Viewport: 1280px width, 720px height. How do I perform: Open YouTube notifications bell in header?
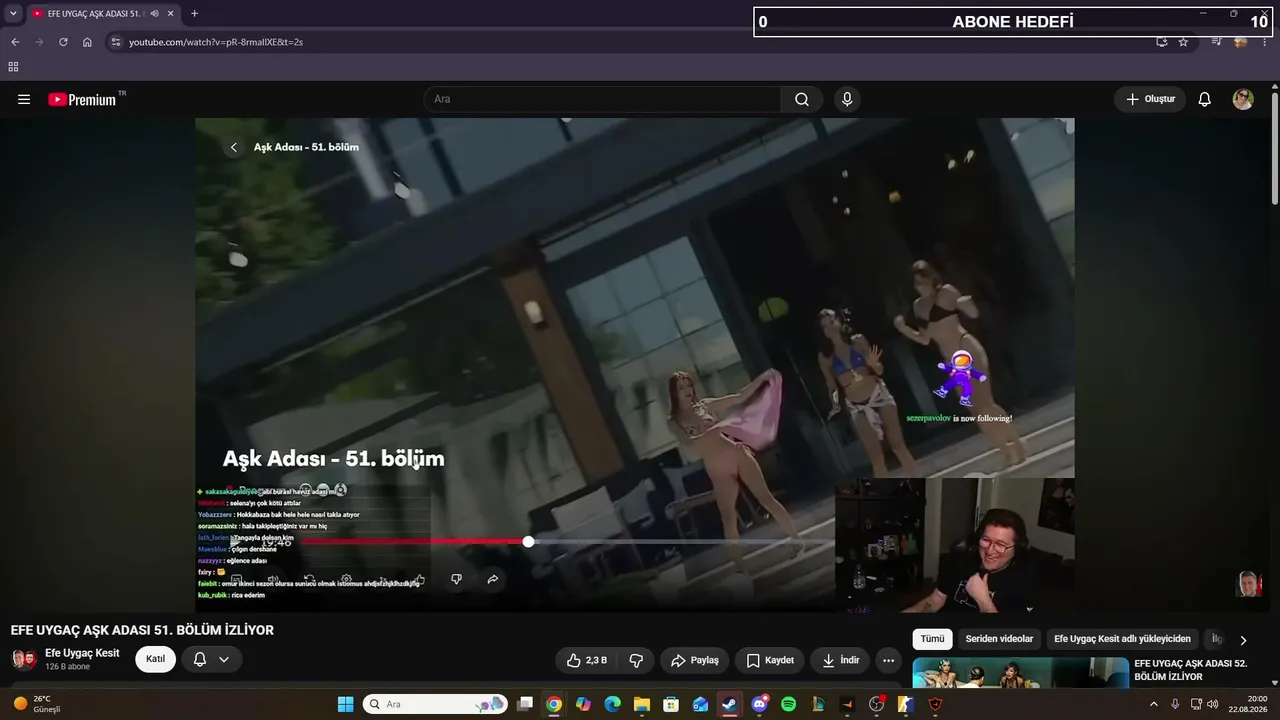[x=1205, y=99]
